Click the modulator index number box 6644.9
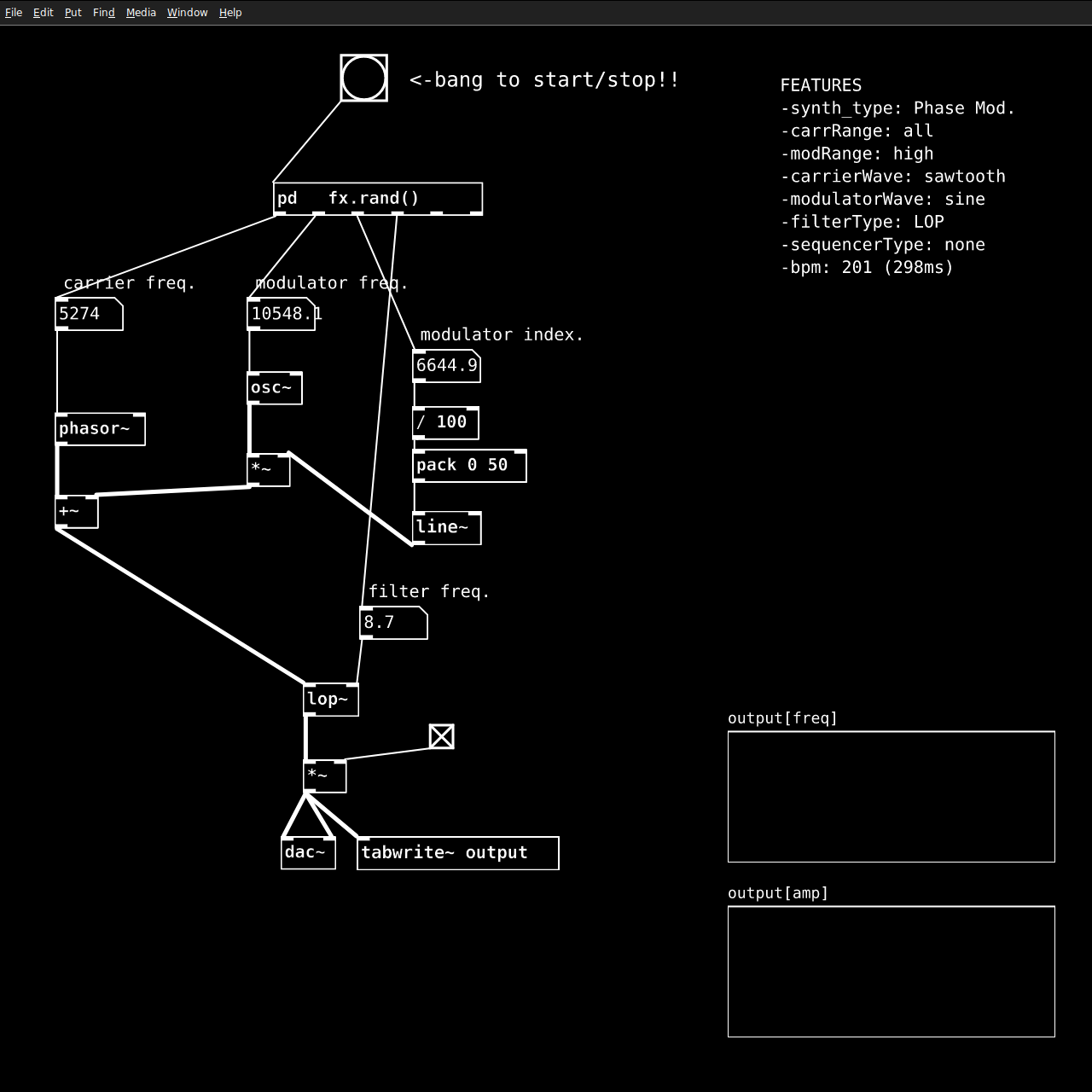 tap(447, 366)
